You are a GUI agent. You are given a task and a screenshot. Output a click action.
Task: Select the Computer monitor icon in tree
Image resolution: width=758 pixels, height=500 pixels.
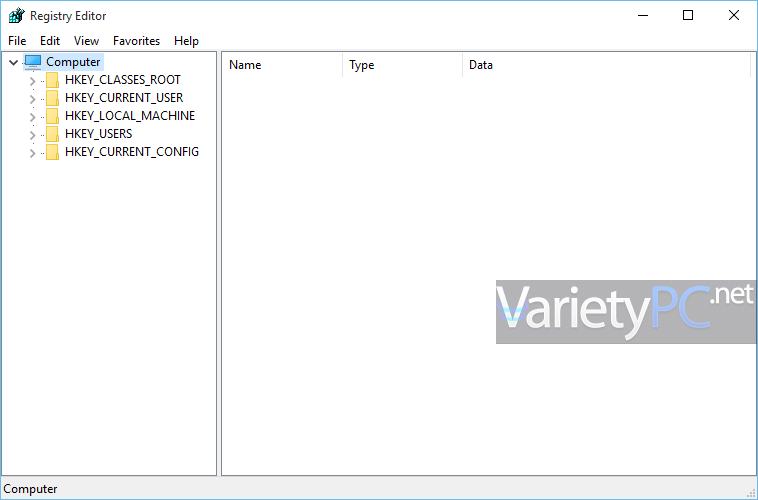pyautogui.click(x=33, y=62)
